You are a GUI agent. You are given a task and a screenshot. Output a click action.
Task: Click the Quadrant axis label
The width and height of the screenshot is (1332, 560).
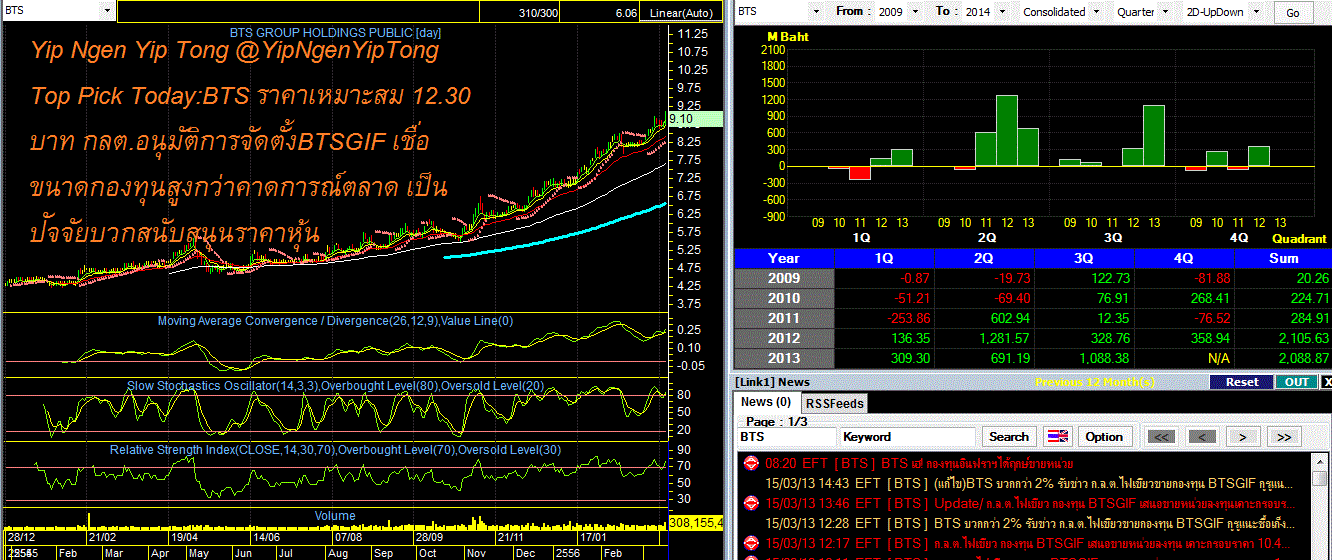(1299, 239)
